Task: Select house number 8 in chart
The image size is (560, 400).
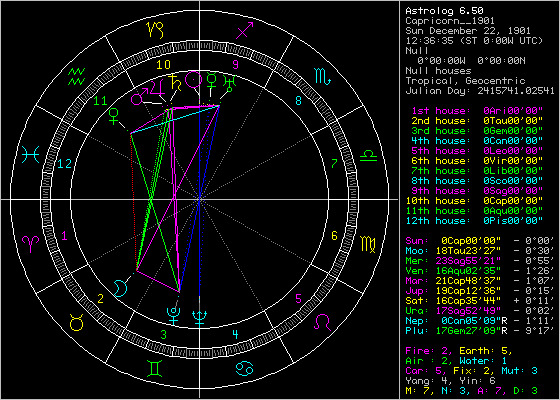Action: pyautogui.click(x=299, y=101)
